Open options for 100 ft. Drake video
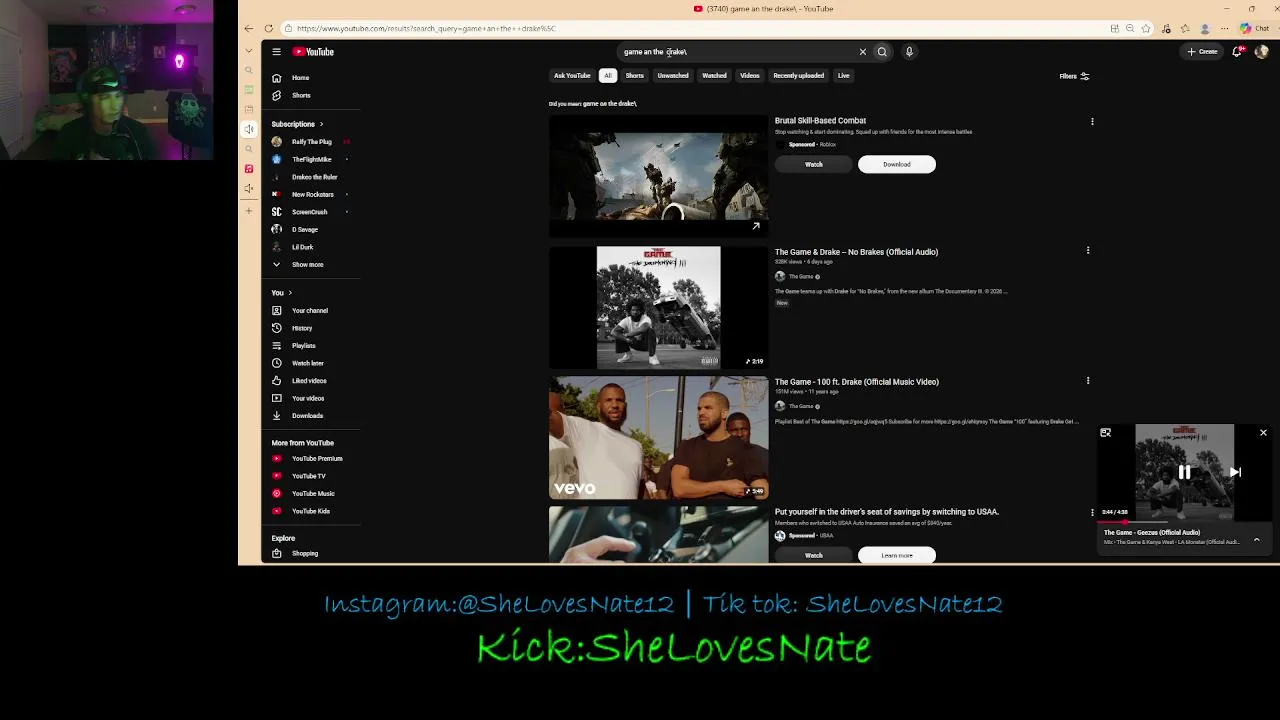 pos(1088,381)
